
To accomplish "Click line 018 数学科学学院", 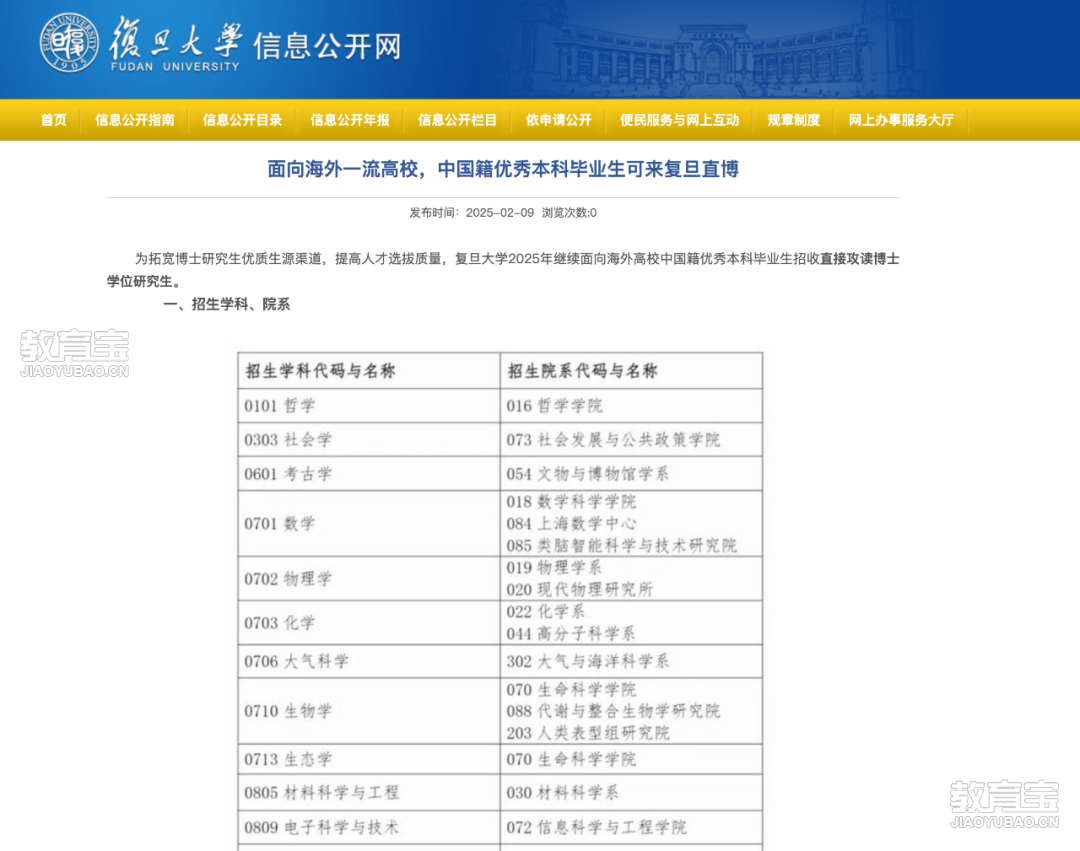I will (x=571, y=501).
